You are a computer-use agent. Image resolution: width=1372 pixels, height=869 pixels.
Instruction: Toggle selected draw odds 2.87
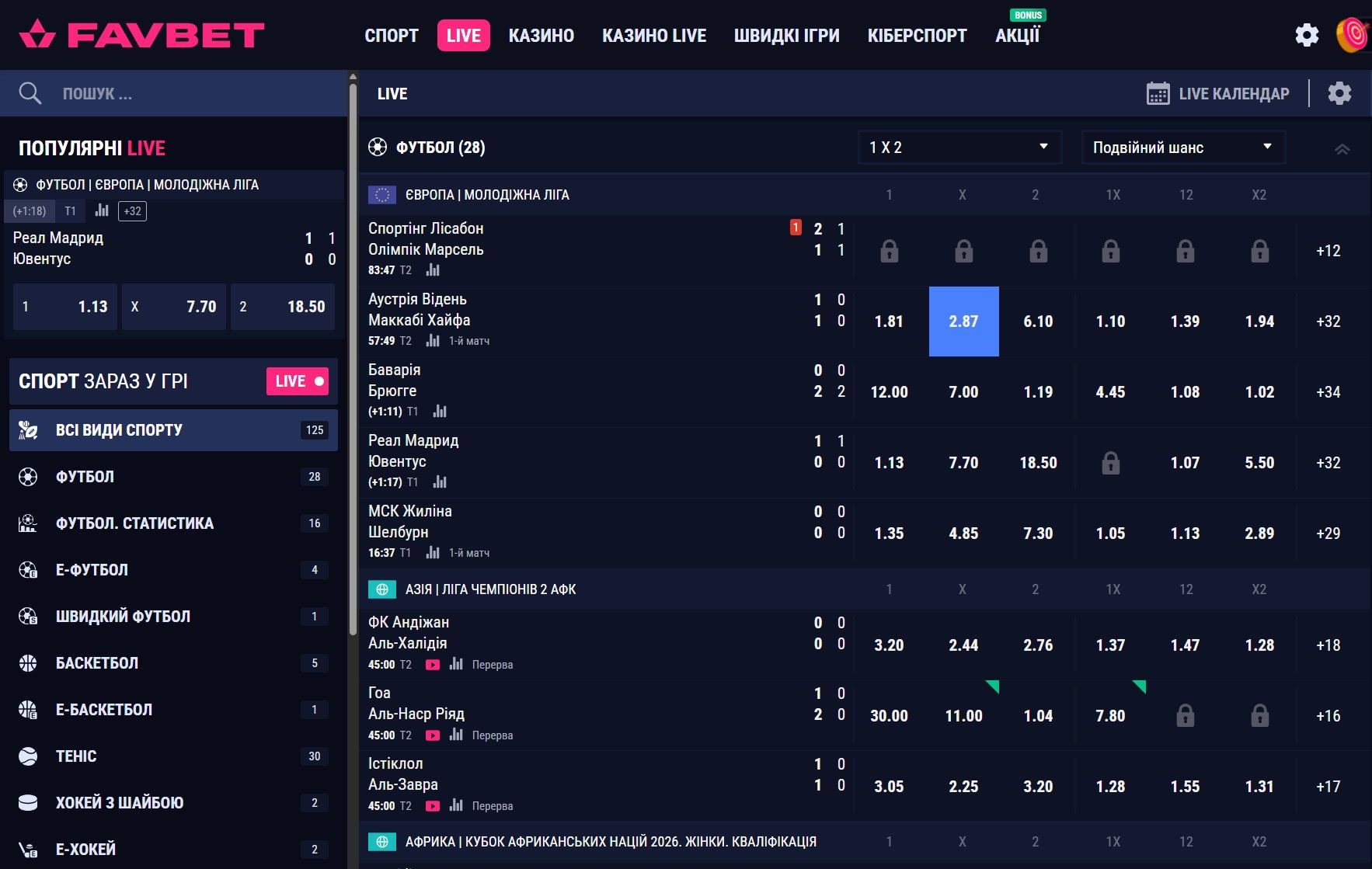pyautogui.click(x=963, y=322)
